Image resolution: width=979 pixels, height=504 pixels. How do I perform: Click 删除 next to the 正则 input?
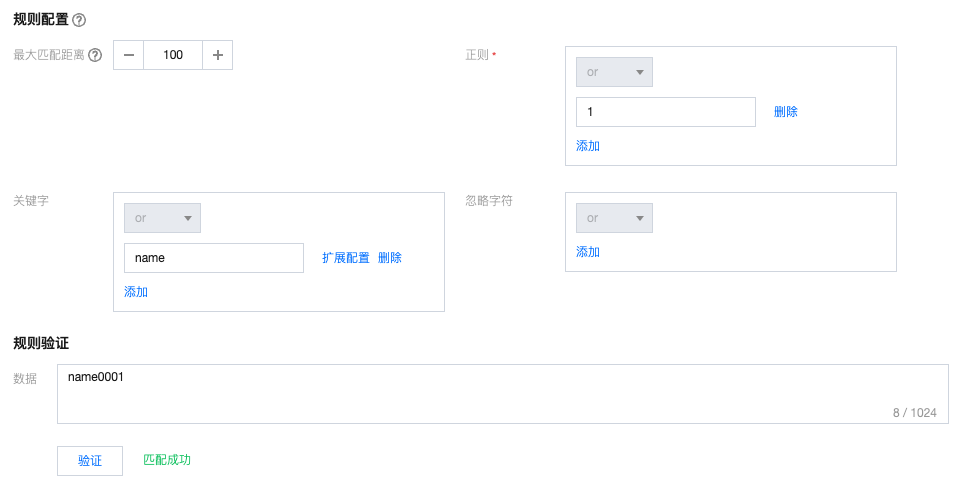click(x=785, y=112)
